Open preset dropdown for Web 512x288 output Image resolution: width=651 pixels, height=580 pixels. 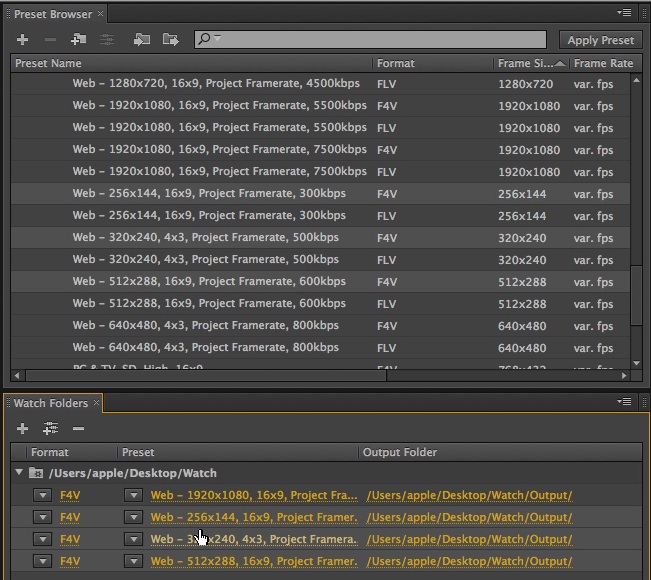pyautogui.click(x=133, y=561)
